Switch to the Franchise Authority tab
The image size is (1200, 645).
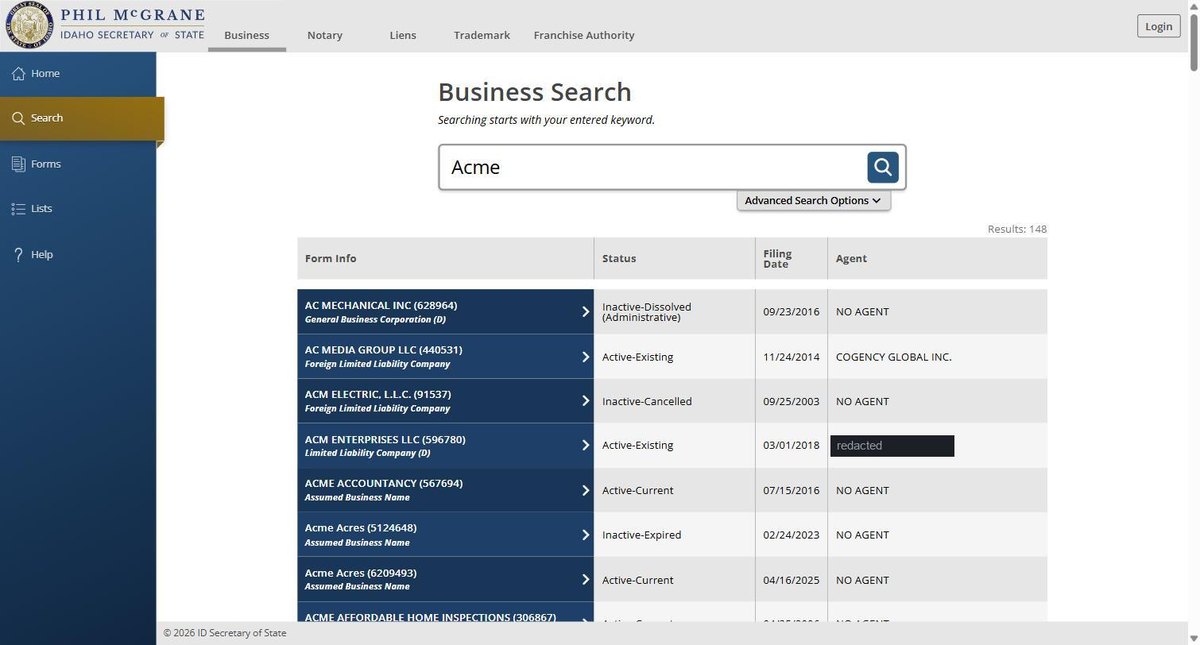tap(584, 35)
